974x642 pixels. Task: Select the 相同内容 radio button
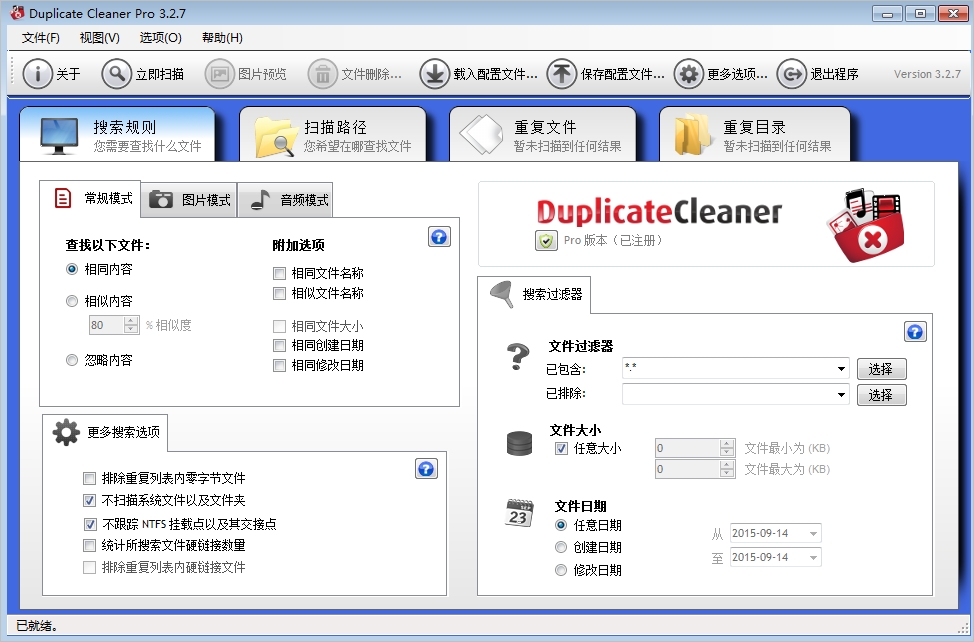tap(72, 269)
